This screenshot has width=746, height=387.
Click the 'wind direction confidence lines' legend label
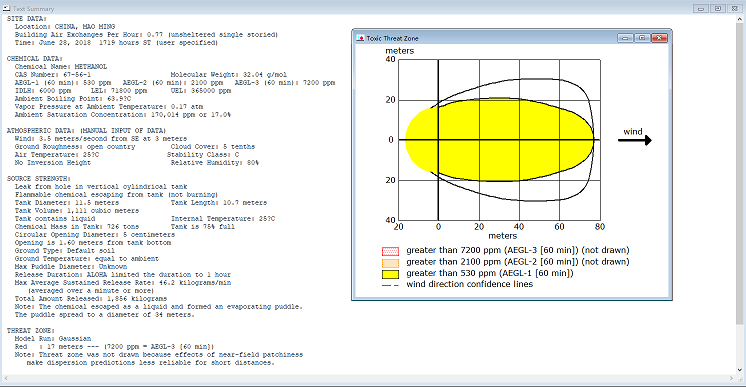click(470, 284)
